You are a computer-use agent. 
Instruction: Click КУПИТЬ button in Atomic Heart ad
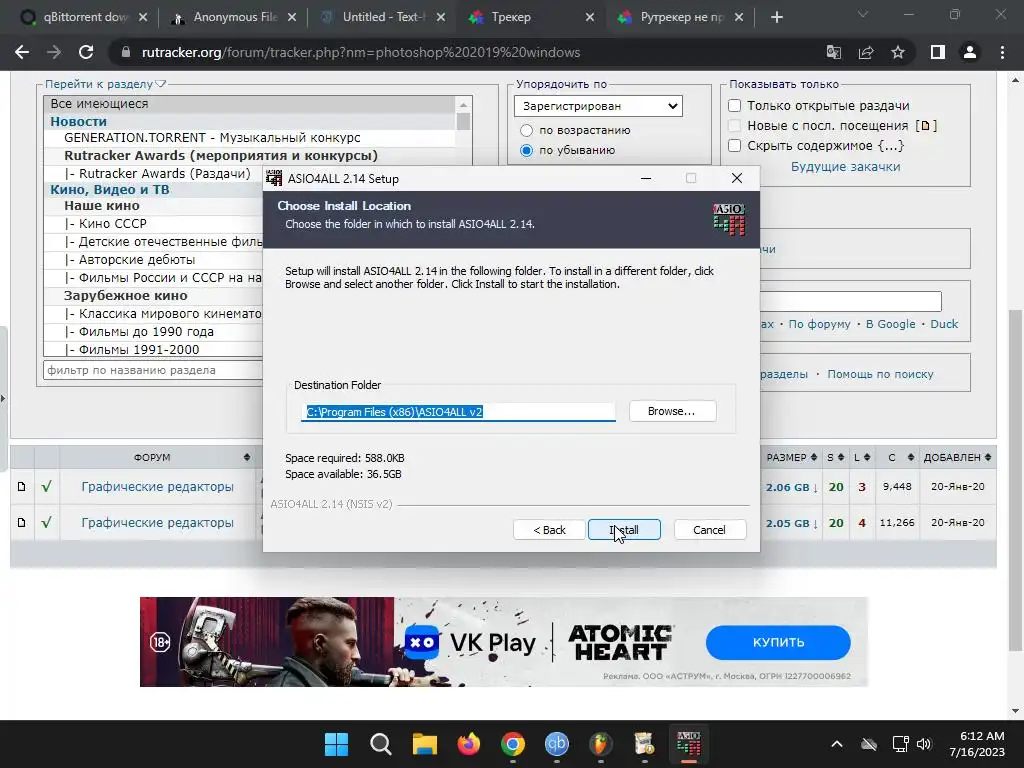[x=778, y=643]
